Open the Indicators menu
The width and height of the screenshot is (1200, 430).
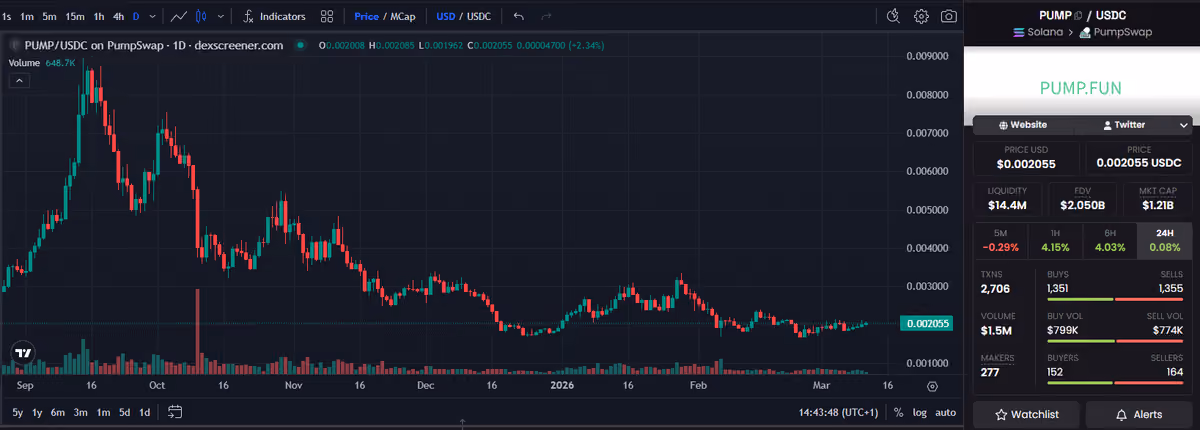click(x=274, y=16)
